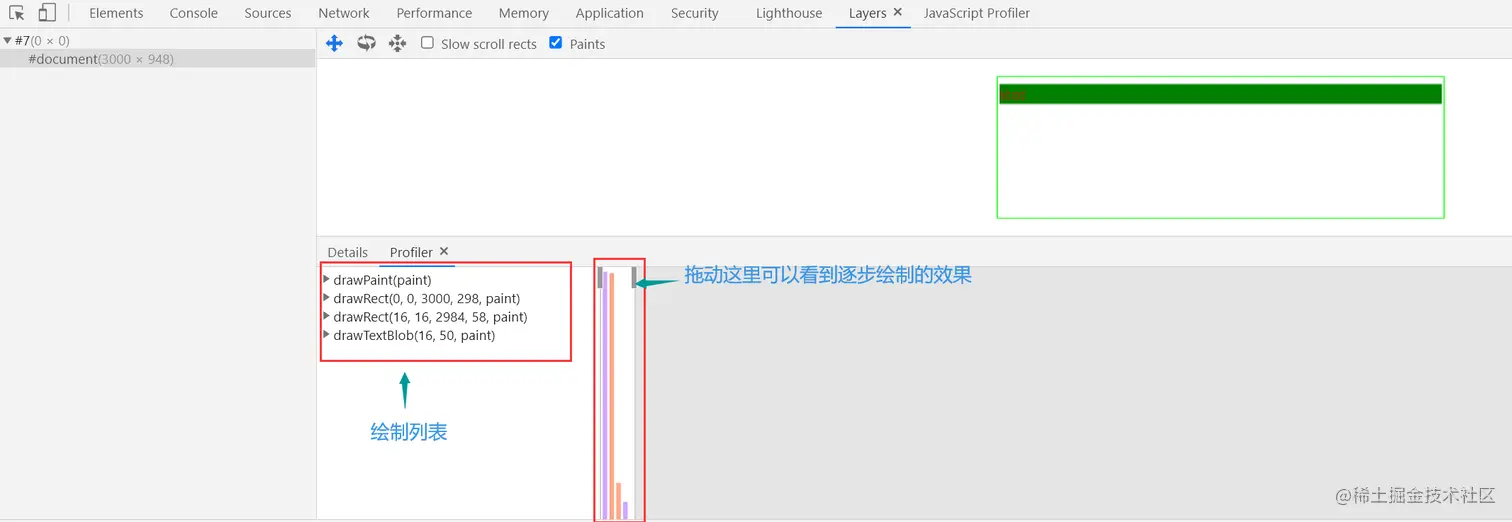The image size is (1512, 522).
Task: Open the Application tab
Action: coord(610,13)
